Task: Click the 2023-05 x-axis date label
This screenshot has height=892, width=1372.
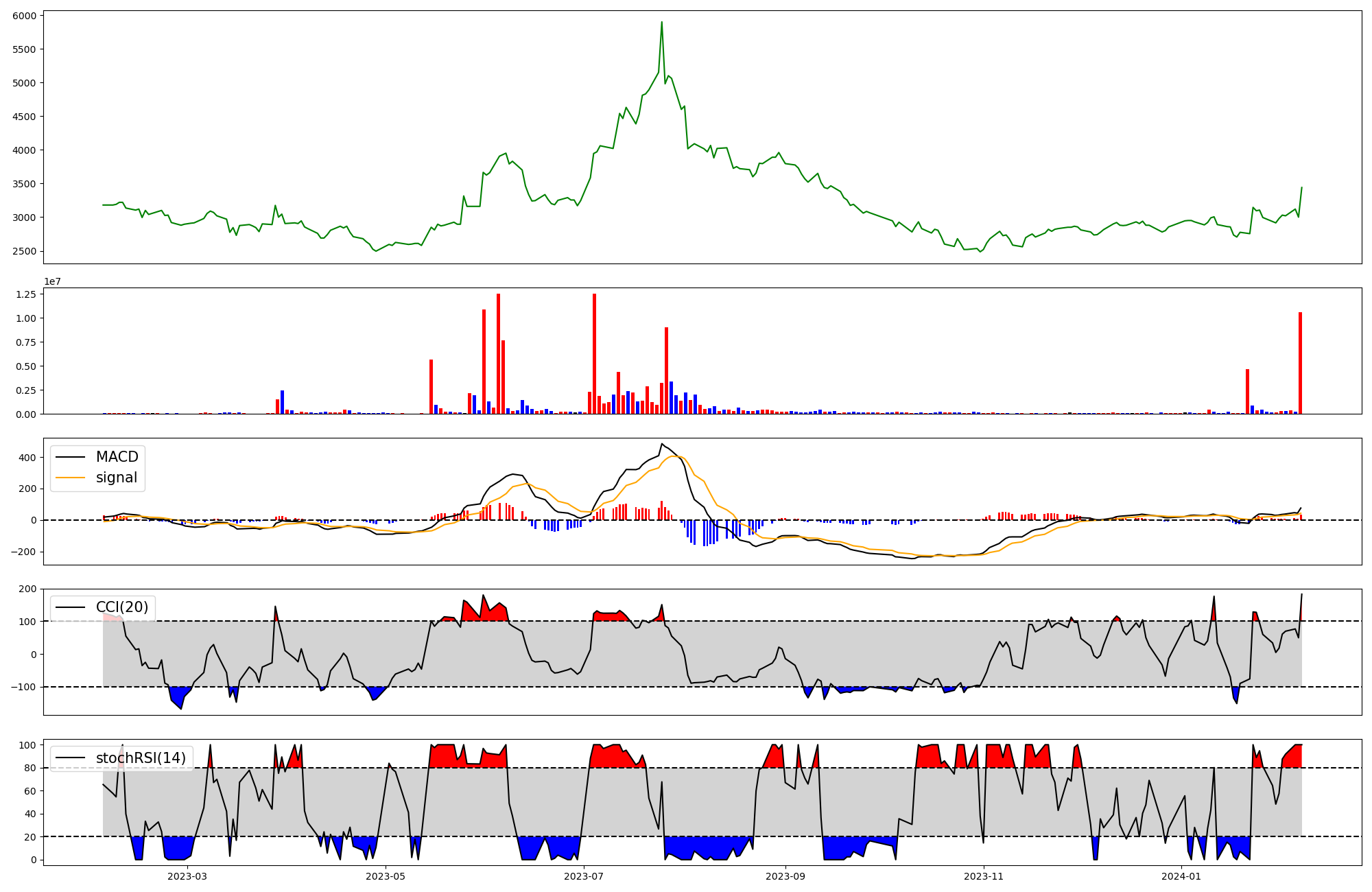Action: (x=386, y=876)
